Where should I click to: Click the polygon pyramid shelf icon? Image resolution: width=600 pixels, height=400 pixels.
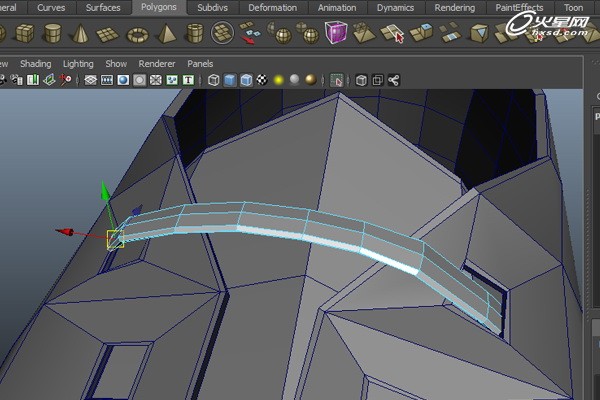tap(165, 34)
